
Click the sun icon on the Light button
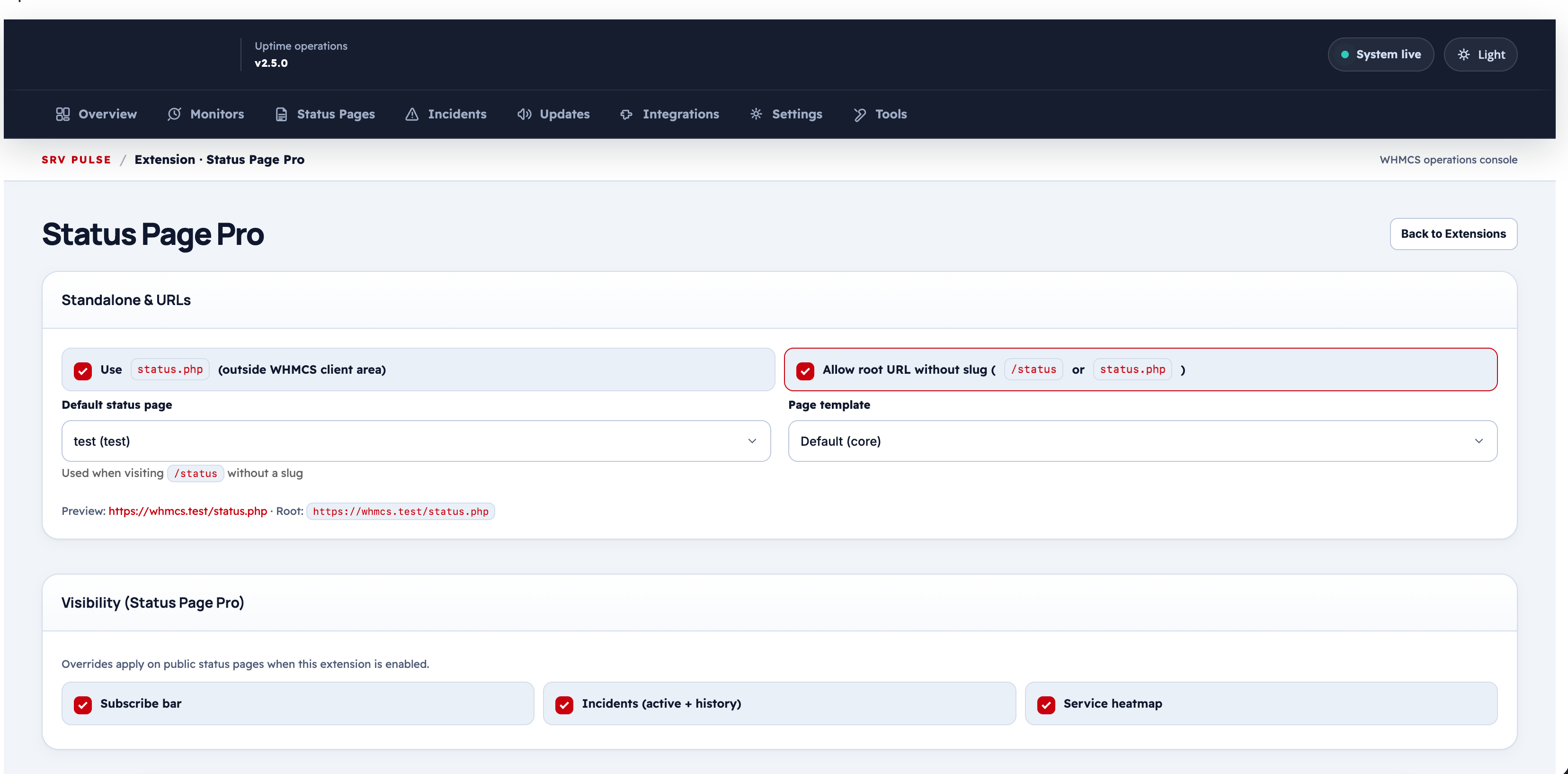tap(1463, 55)
